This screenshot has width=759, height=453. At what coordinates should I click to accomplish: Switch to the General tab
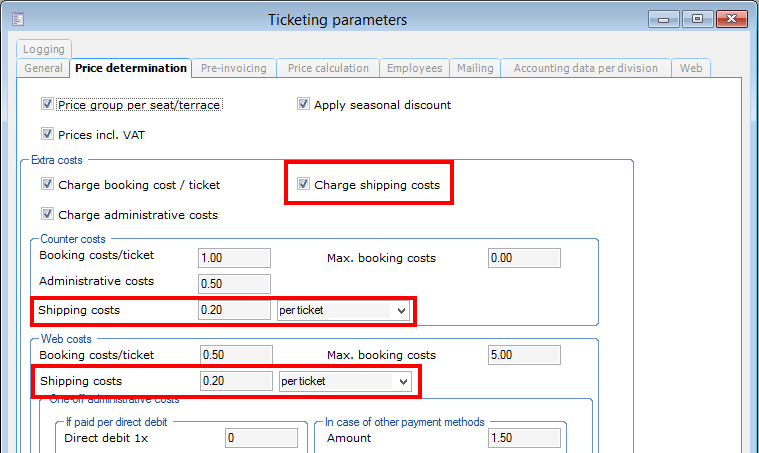click(x=43, y=68)
